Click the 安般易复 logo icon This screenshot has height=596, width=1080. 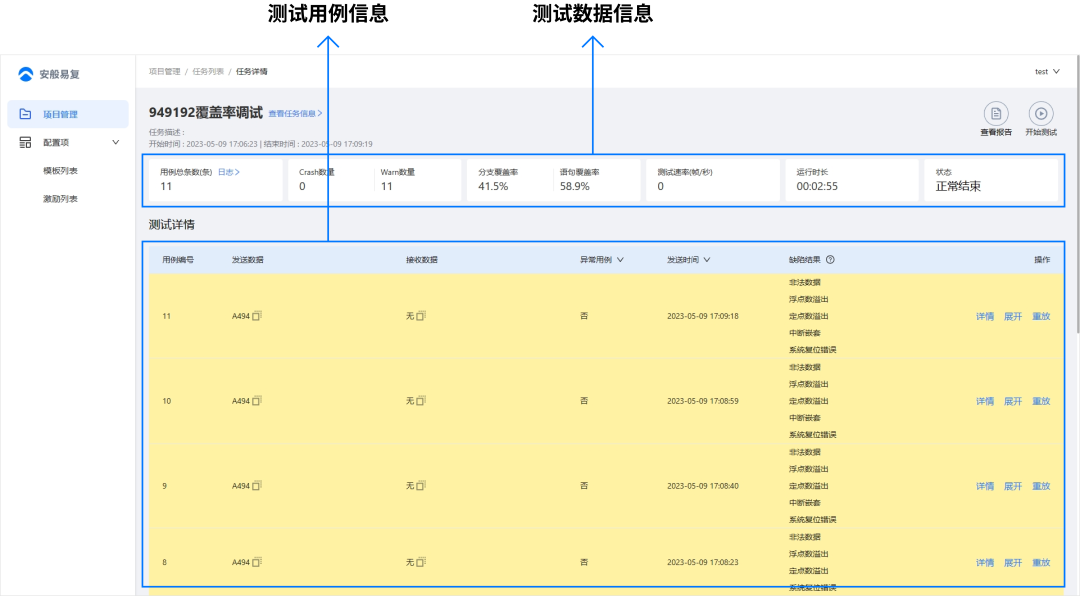[26, 74]
